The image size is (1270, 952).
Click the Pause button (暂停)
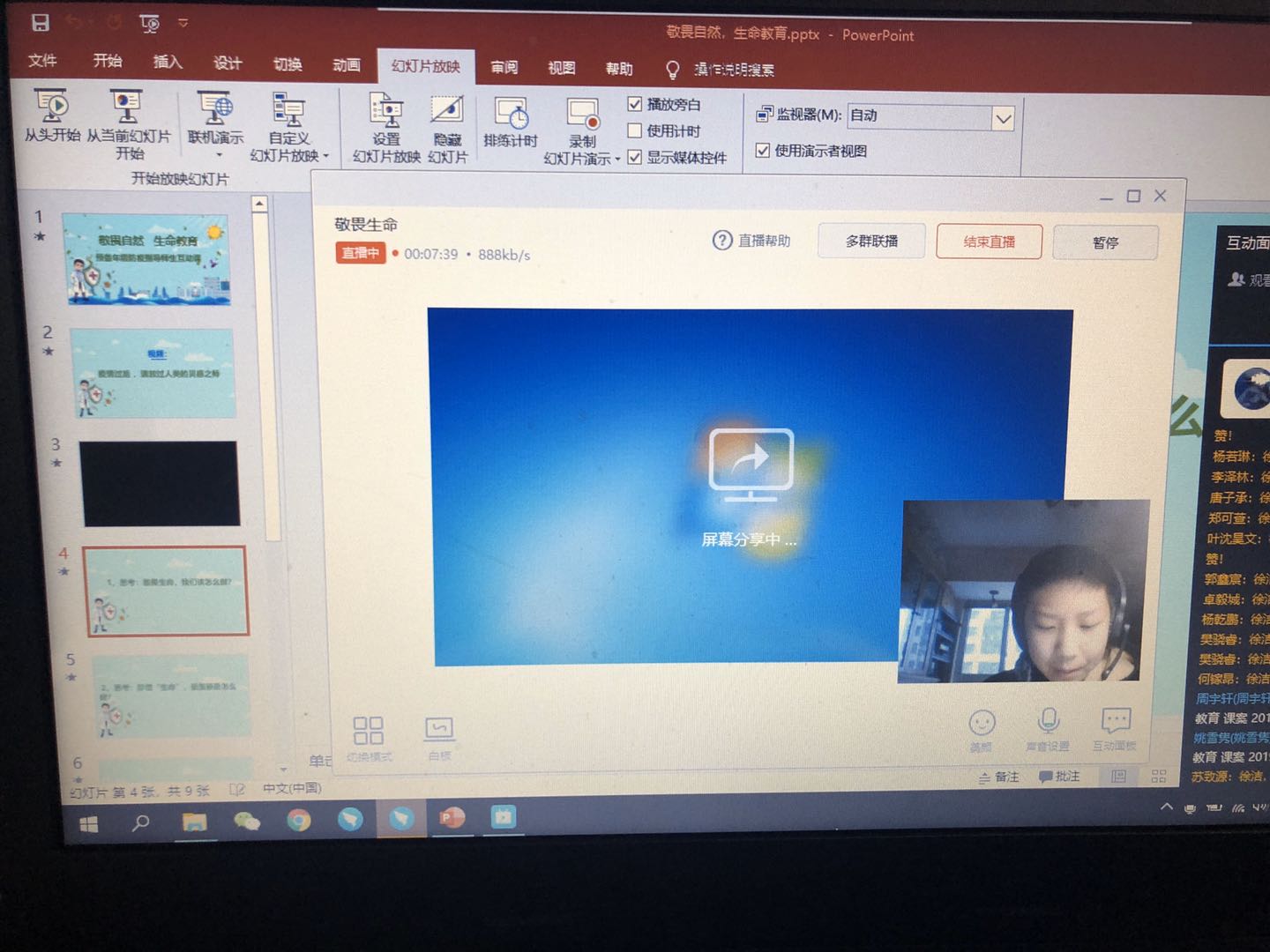click(x=1105, y=242)
